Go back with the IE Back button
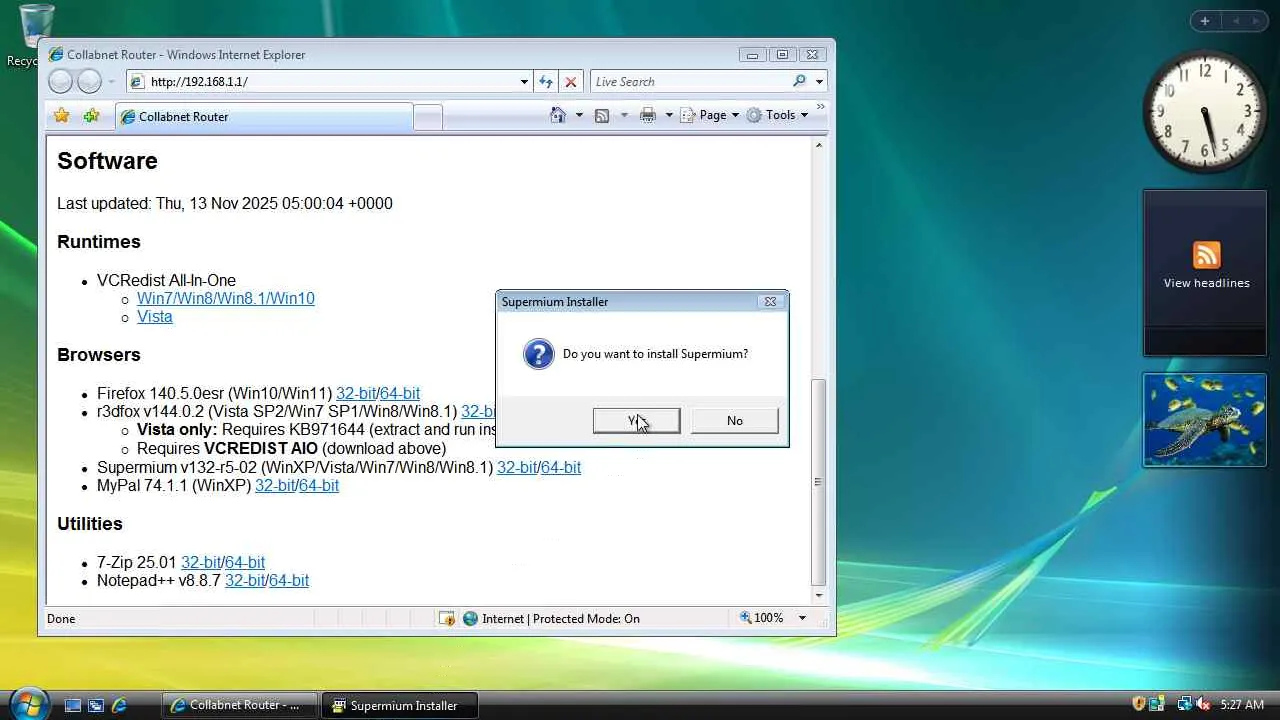The width and height of the screenshot is (1280, 720). (x=60, y=82)
